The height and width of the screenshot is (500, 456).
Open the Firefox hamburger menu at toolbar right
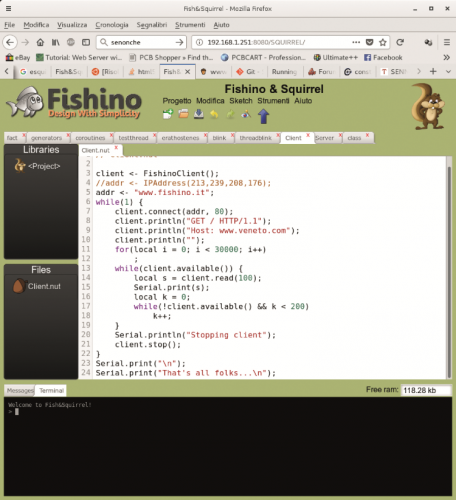click(x=447, y=42)
